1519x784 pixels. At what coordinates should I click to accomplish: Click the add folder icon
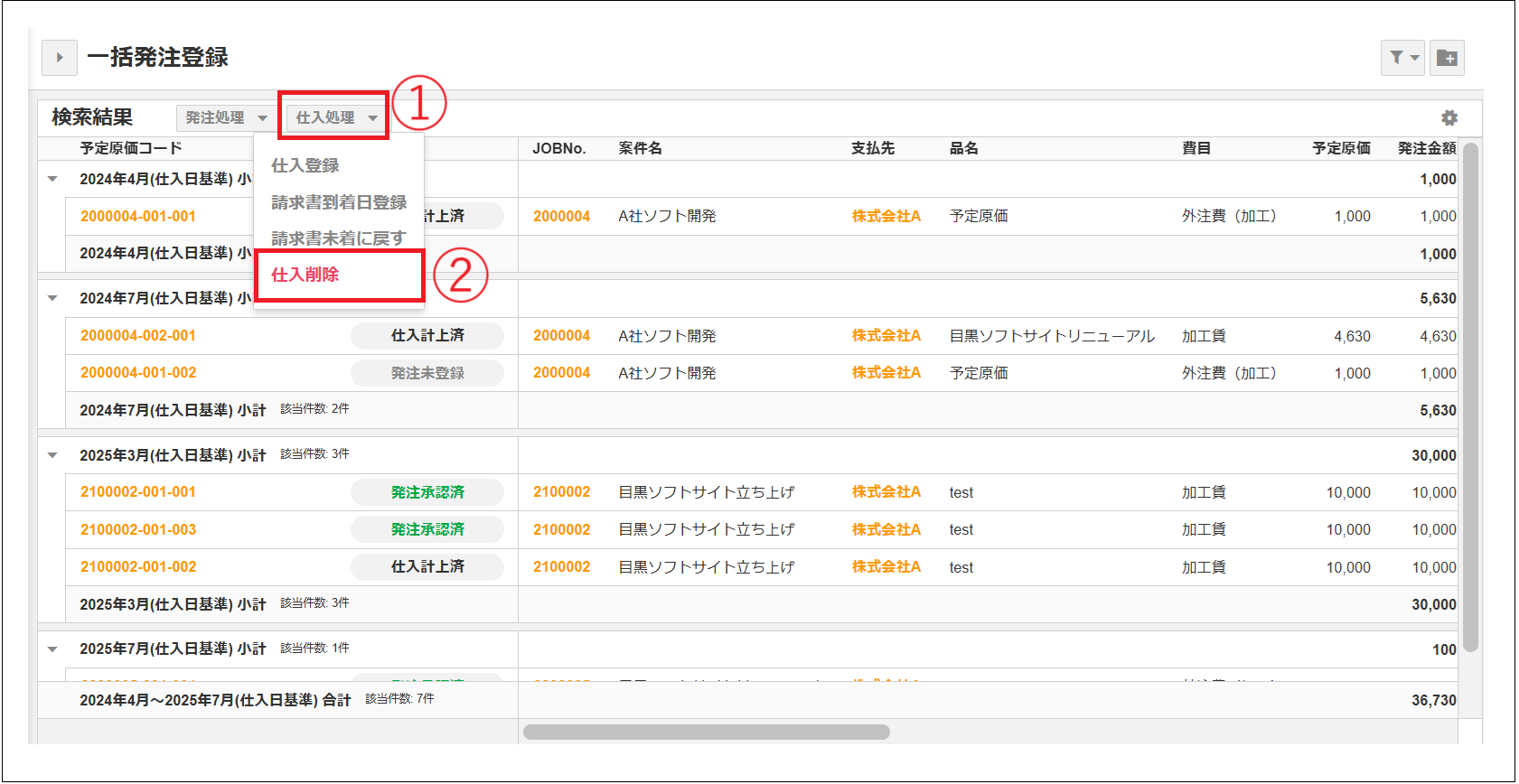coord(1447,58)
